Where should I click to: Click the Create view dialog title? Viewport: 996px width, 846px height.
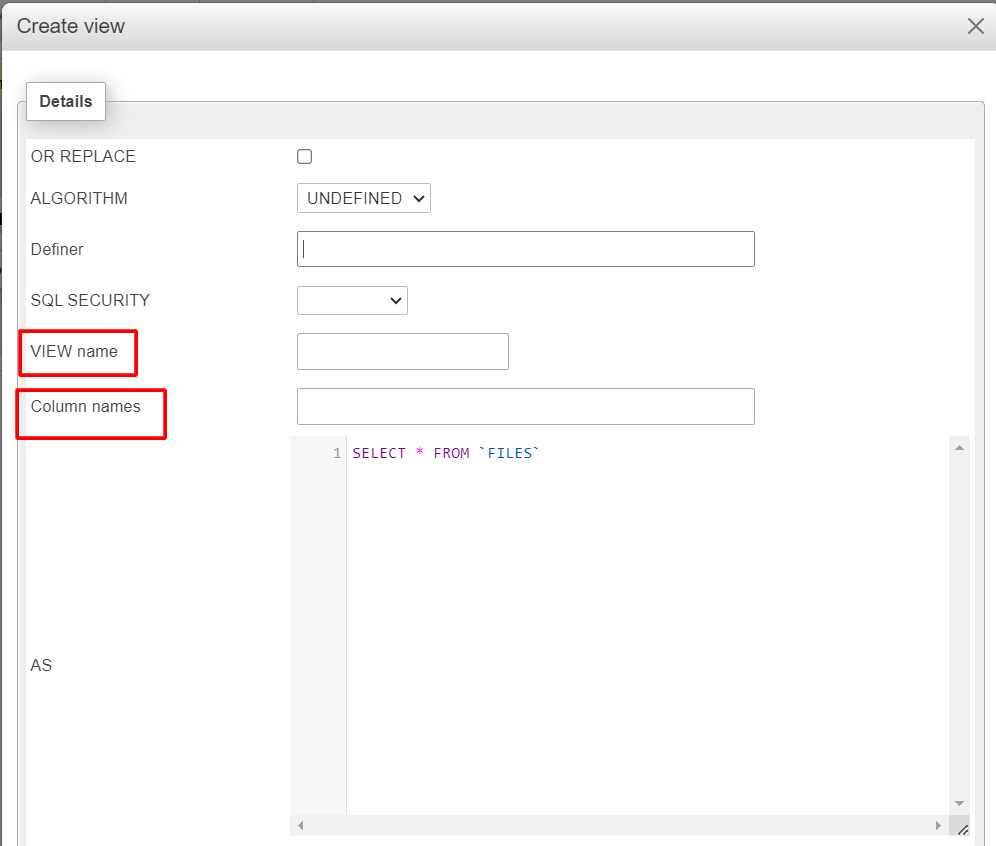[x=71, y=26]
